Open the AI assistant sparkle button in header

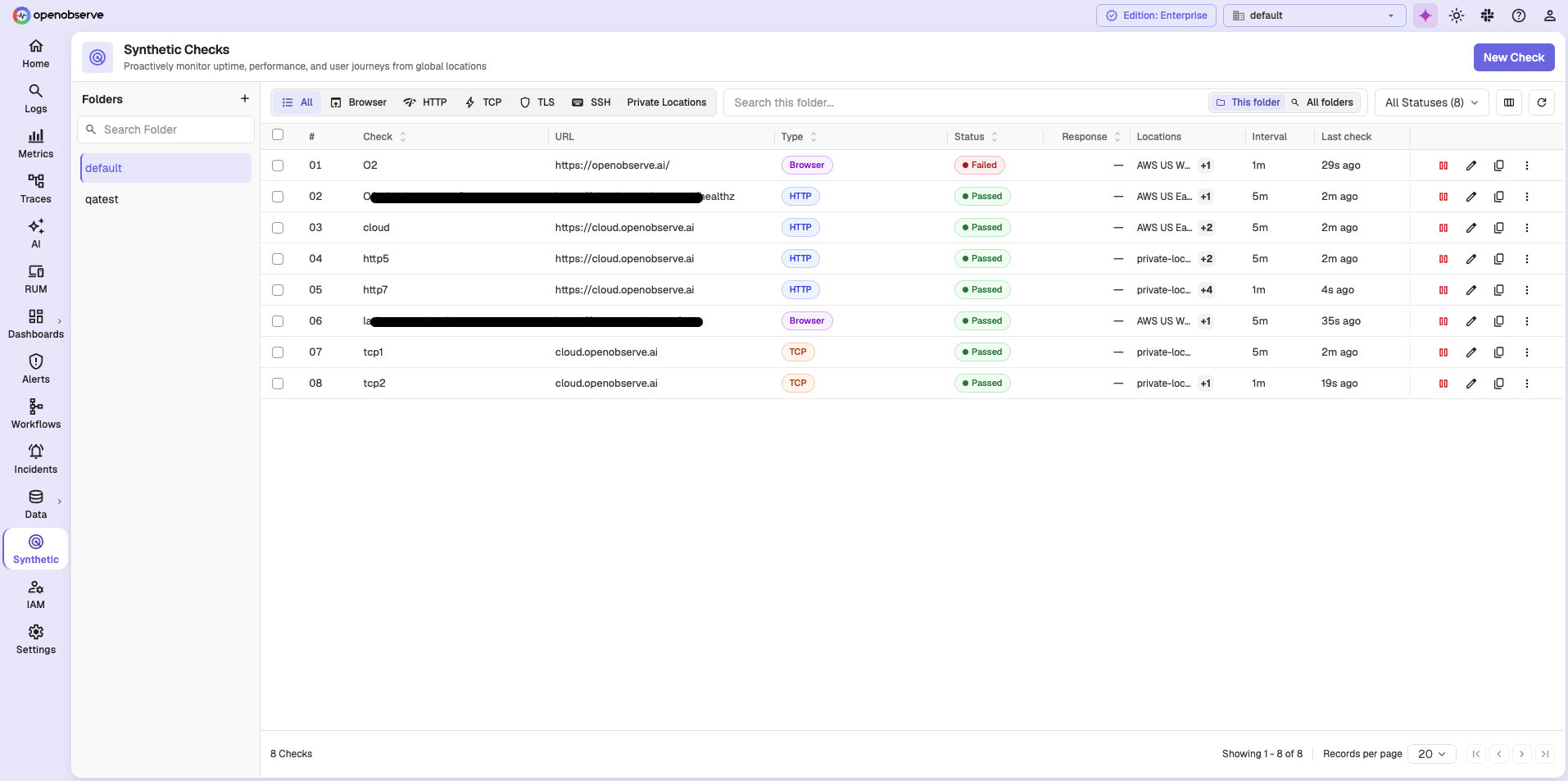[x=1425, y=16]
